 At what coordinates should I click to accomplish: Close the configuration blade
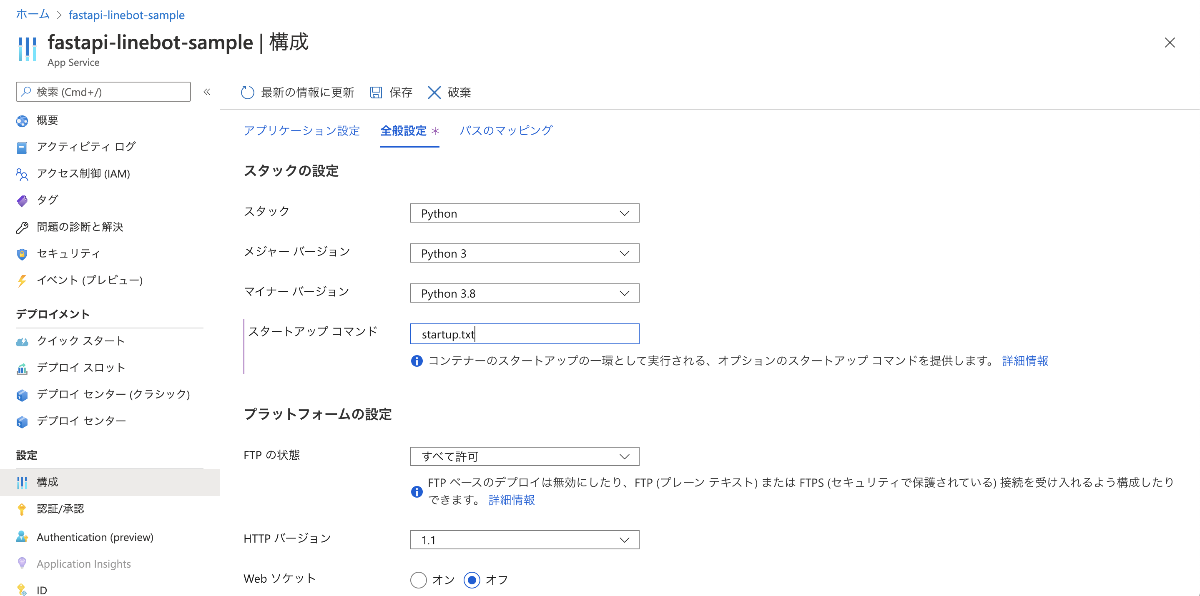point(1170,42)
